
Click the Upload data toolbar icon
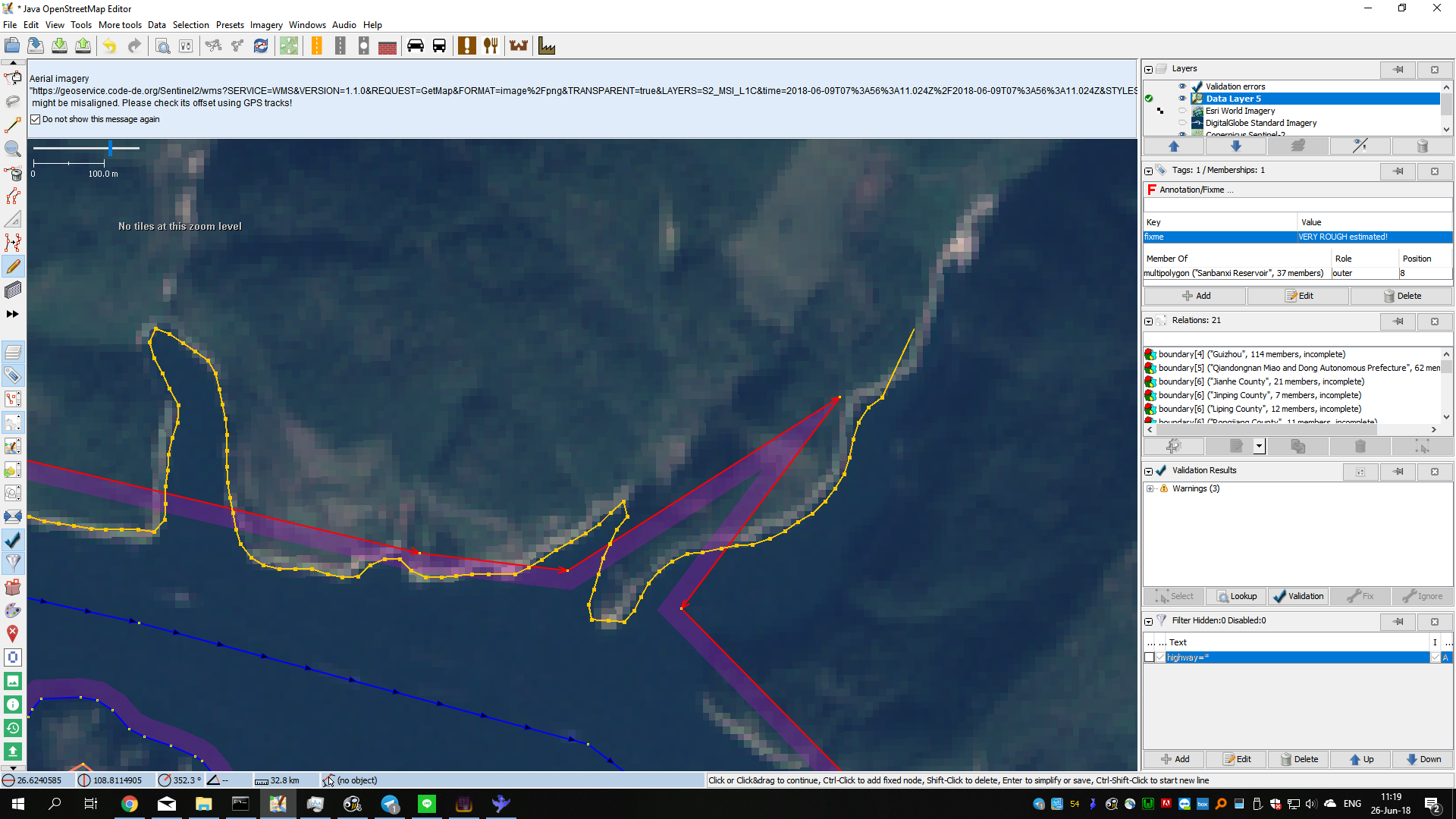tap(83, 46)
